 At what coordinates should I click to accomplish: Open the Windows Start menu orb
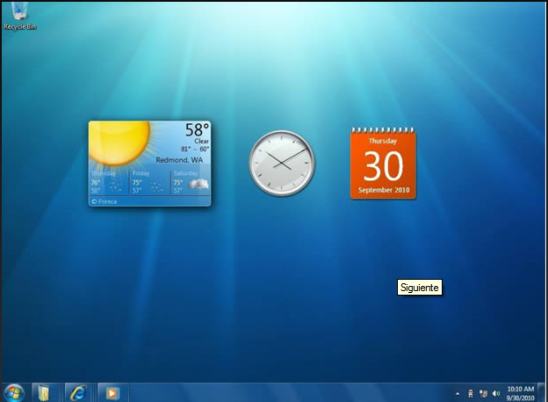tap(14, 393)
